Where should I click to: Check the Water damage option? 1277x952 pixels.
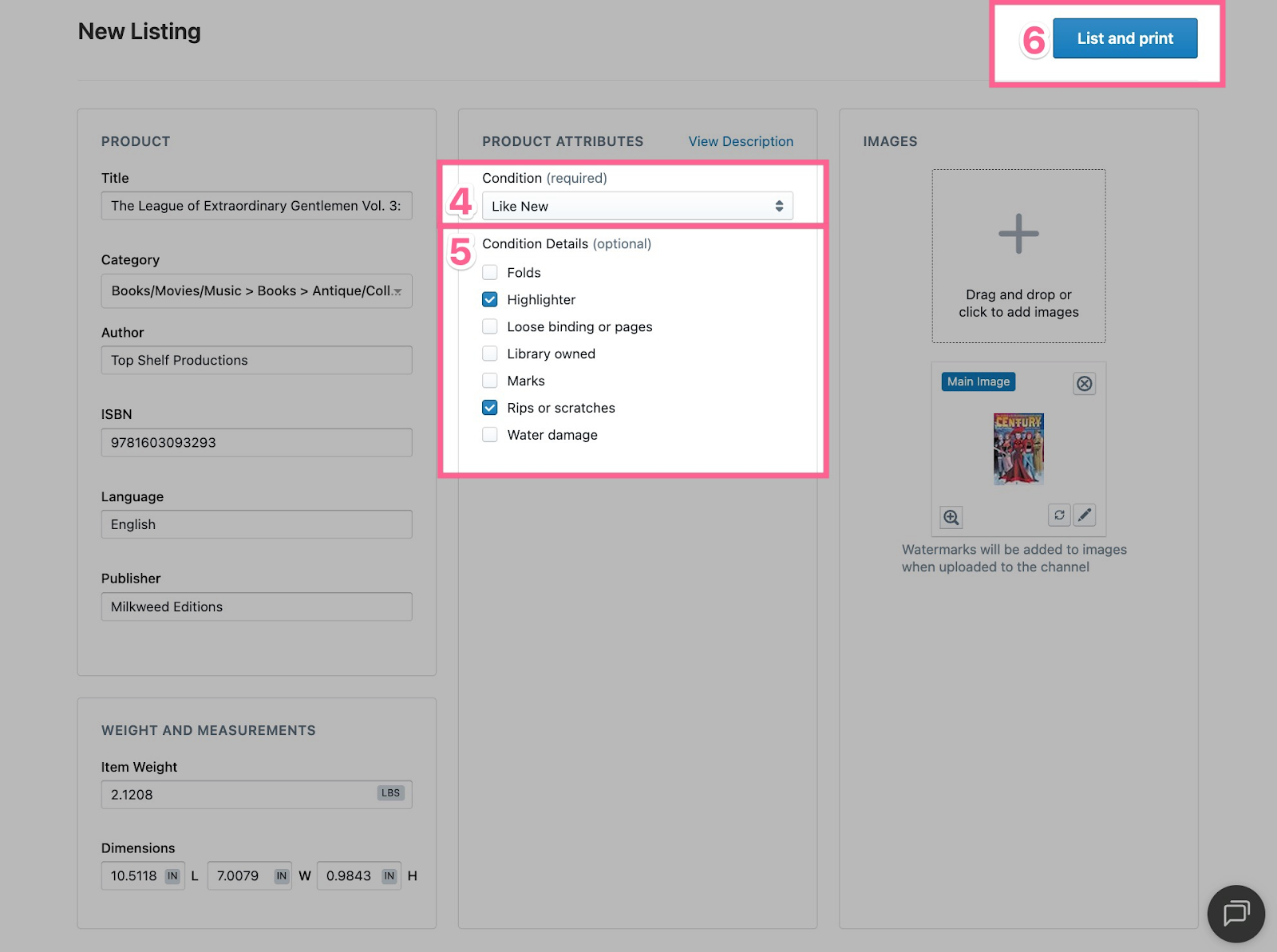pos(490,435)
